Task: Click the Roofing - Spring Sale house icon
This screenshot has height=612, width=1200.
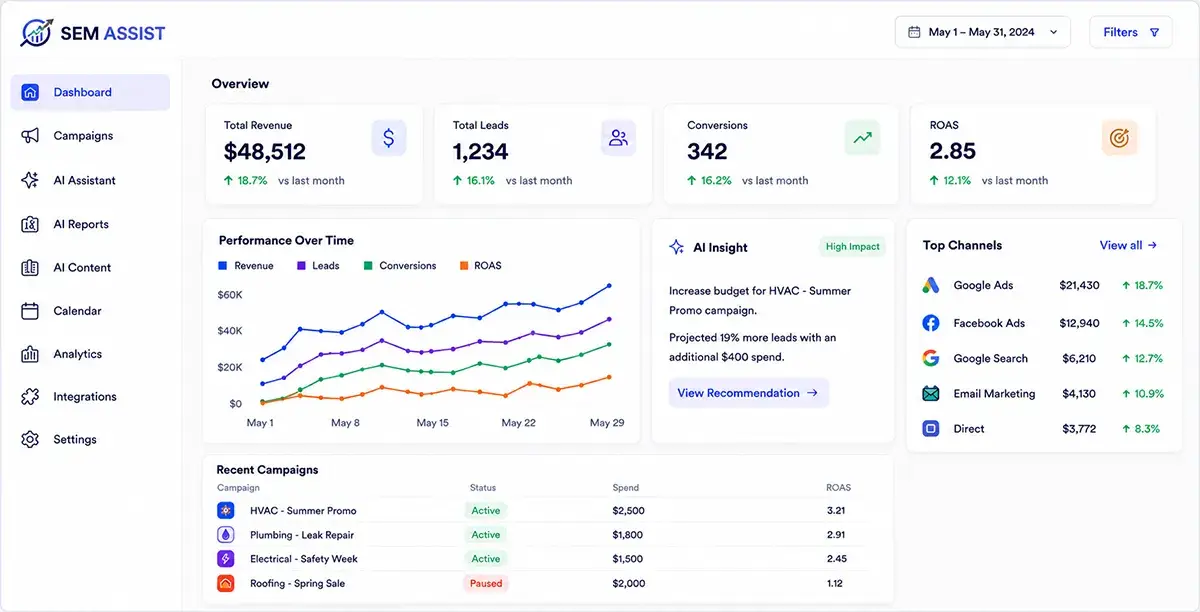Action: click(226, 583)
